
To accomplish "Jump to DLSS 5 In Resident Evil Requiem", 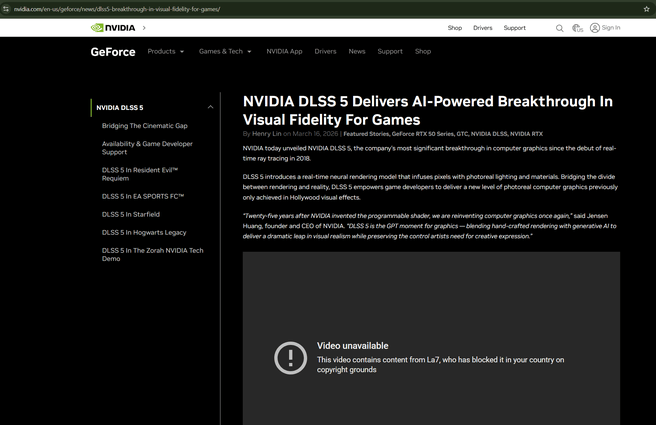I will (140, 174).
